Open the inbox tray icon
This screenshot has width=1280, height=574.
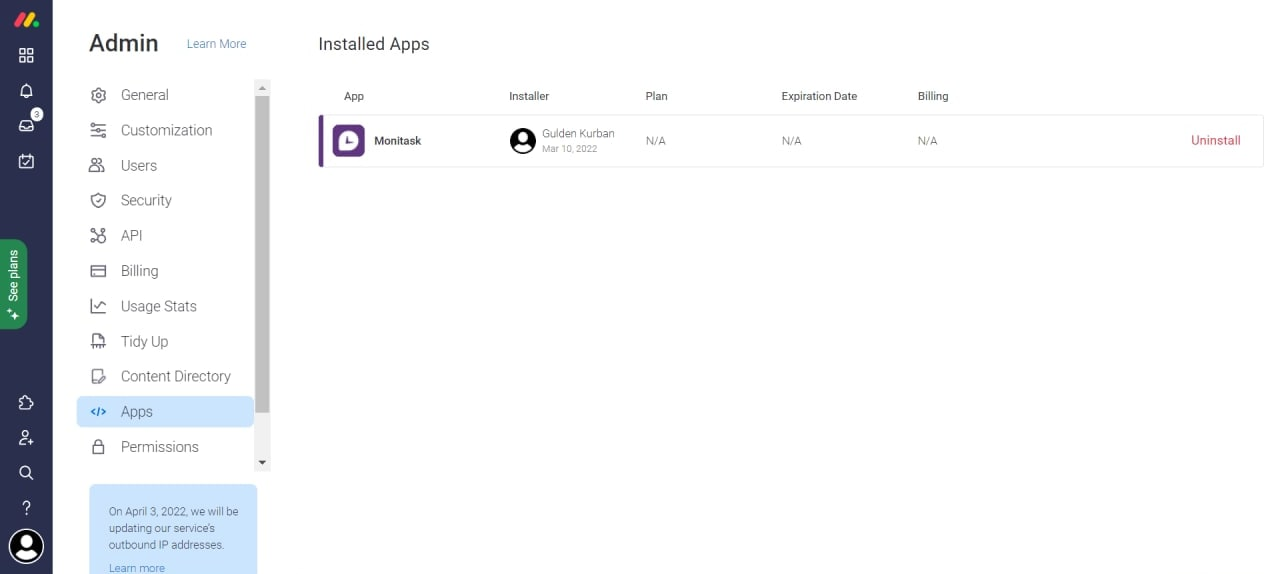(x=26, y=126)
